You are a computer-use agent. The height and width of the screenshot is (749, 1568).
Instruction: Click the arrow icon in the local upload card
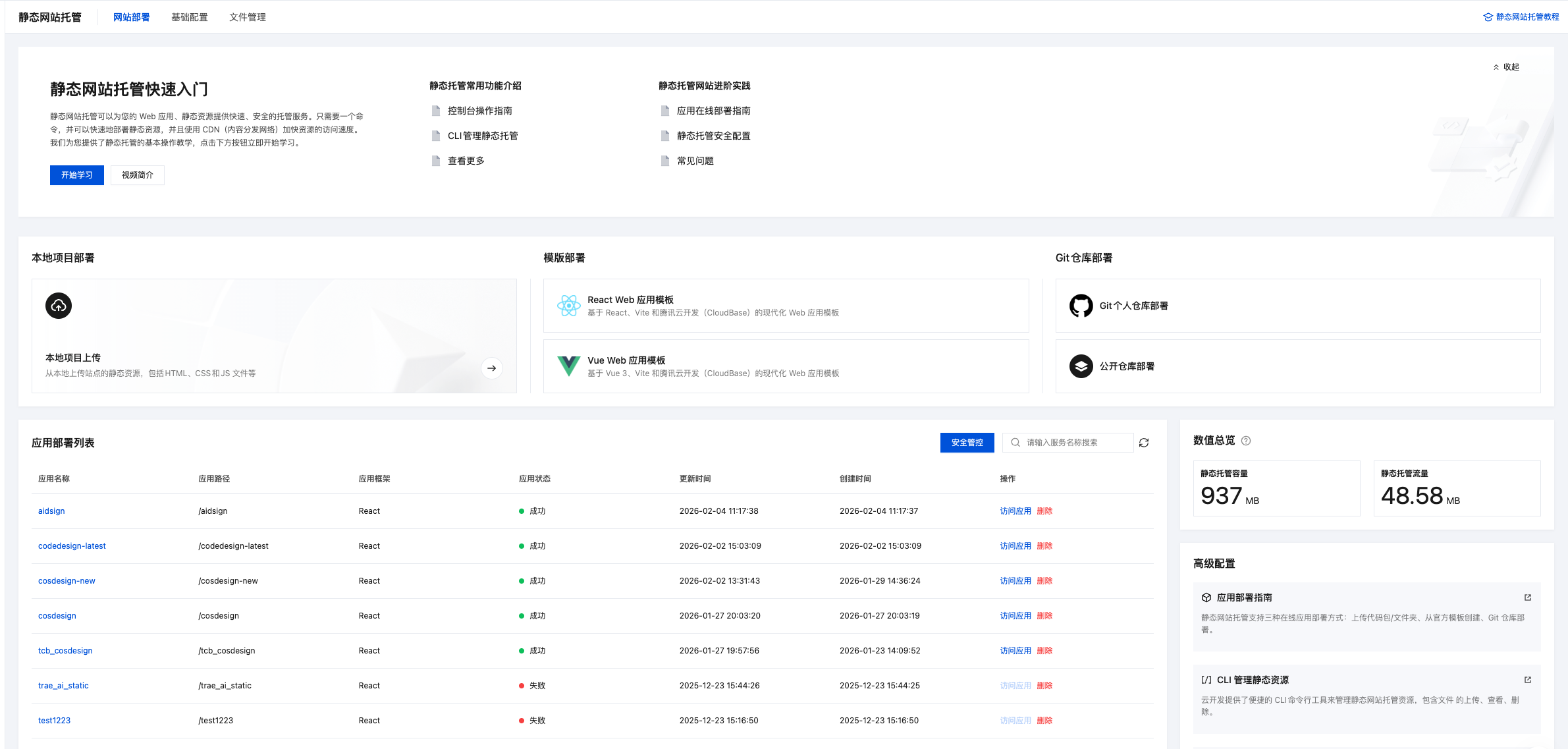pos(491,368)
